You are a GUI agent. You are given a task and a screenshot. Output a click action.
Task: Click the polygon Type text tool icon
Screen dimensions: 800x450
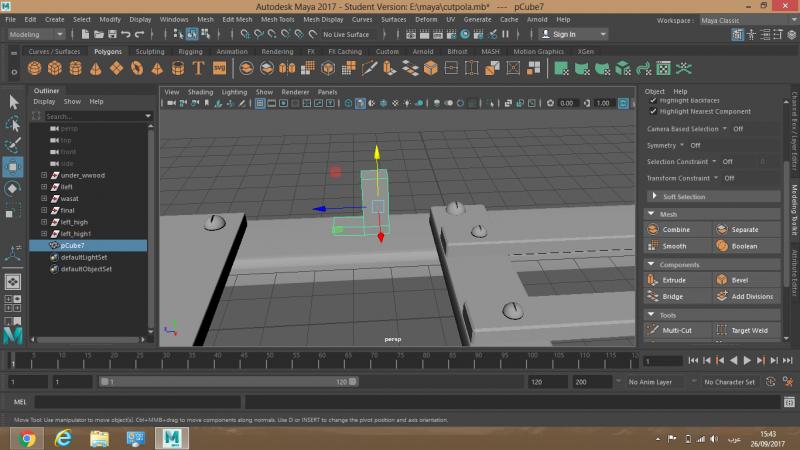point(198,68)
